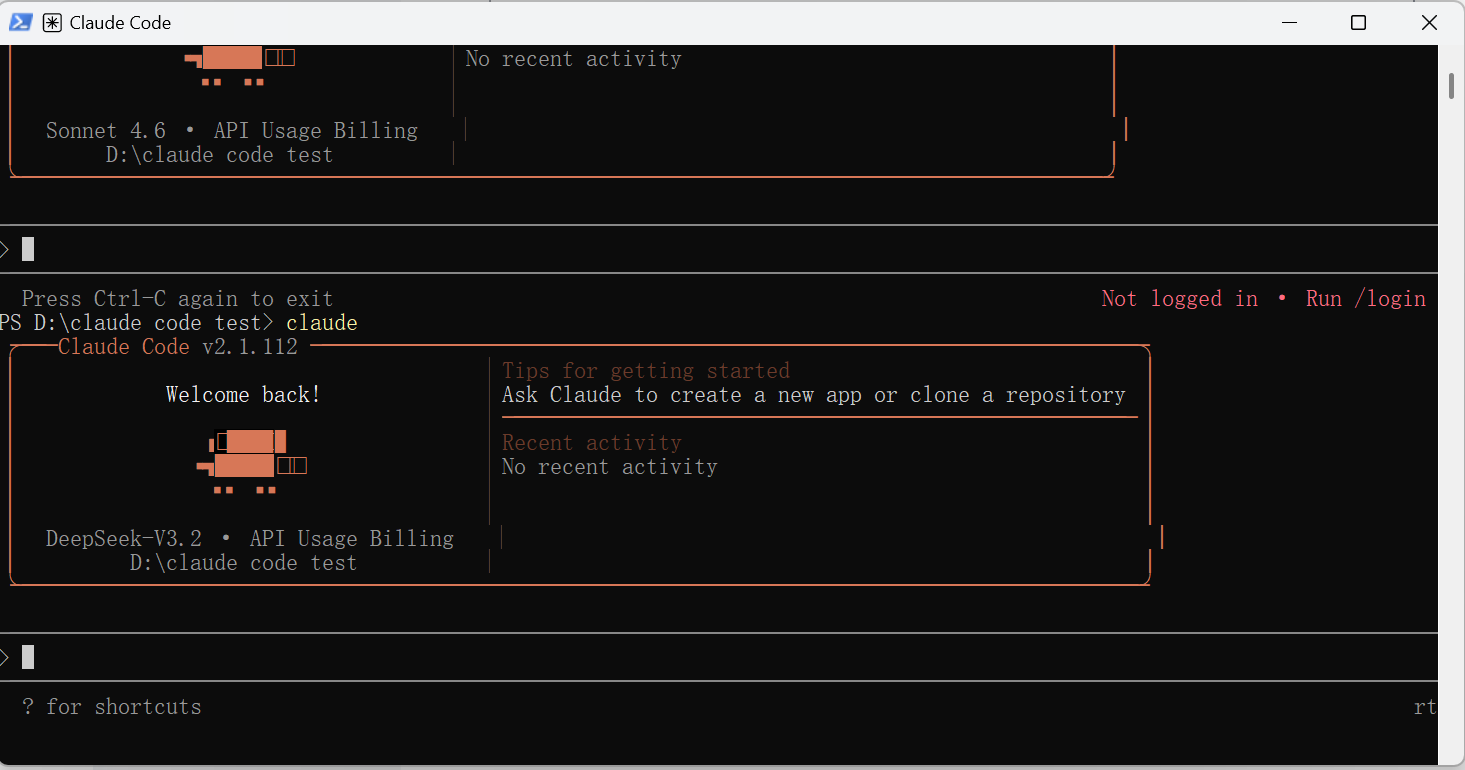Click the lower 'Recent activity' heading

tap(592, 443)
